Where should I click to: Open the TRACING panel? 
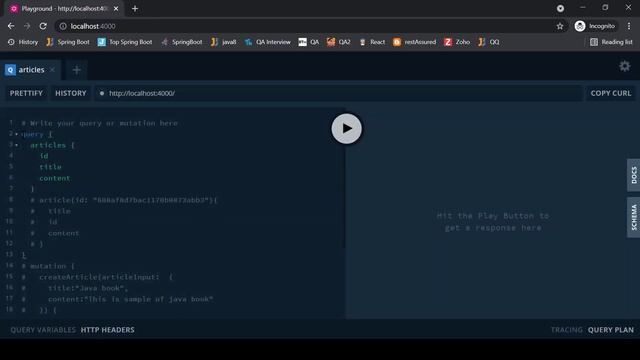click(x=567, y=330)
